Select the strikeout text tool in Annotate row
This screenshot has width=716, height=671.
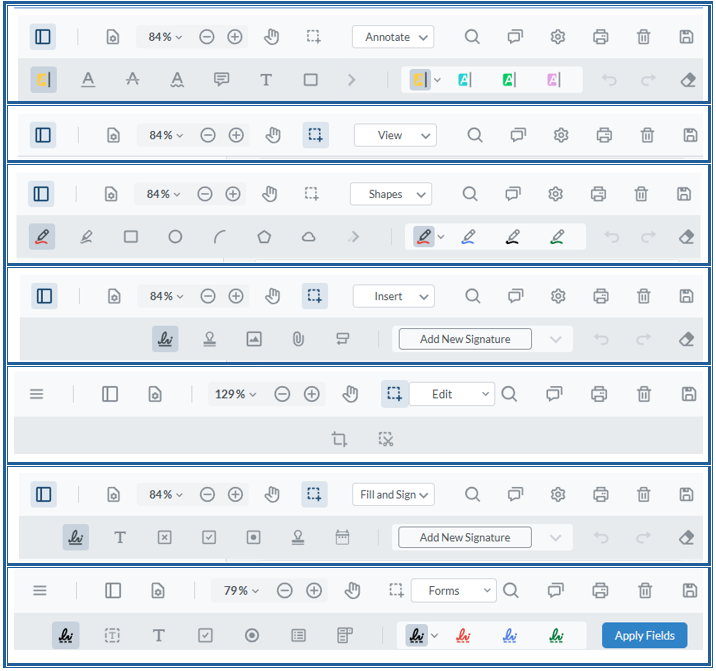(x=132, y=79)
